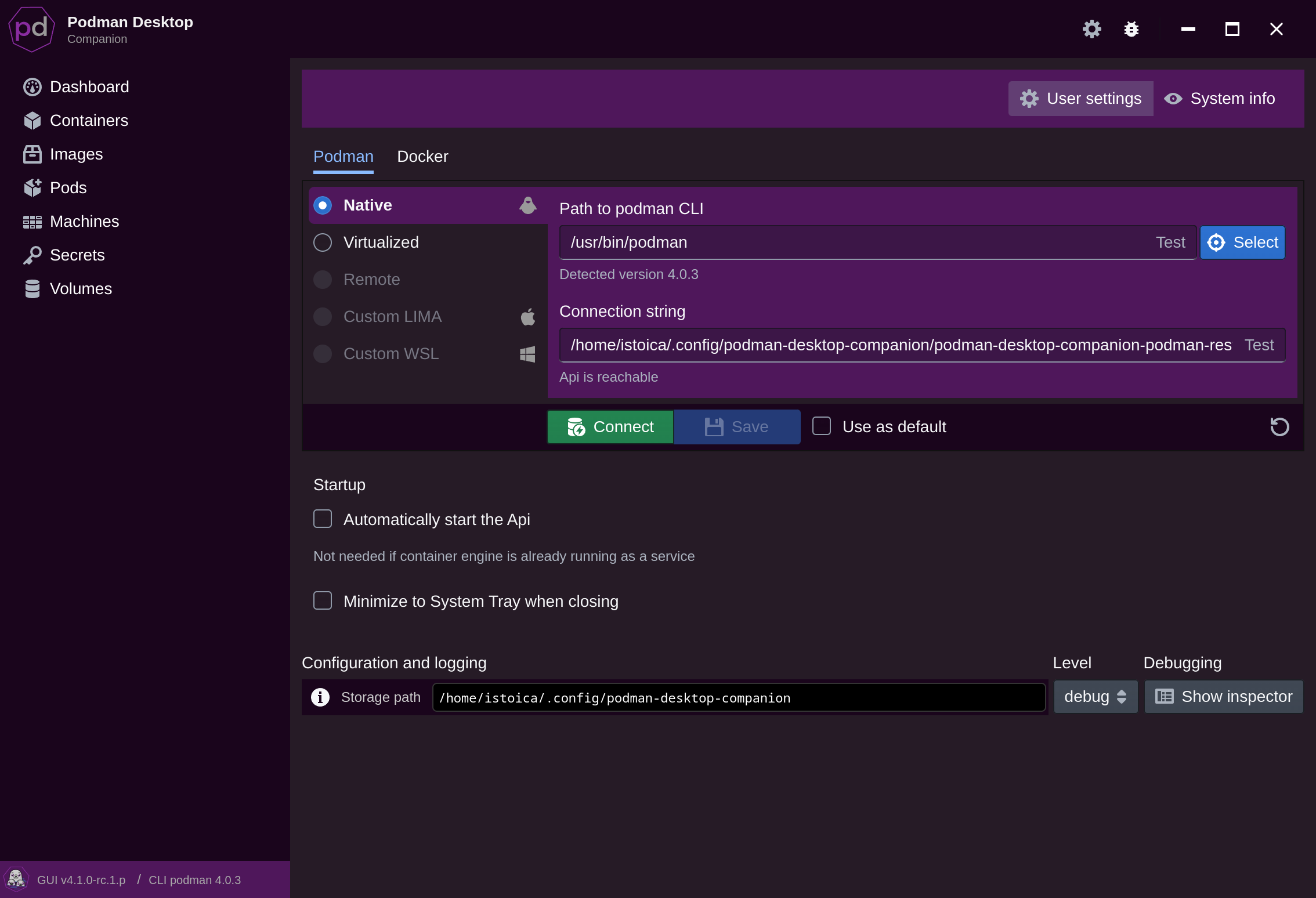The width and height of the screenshot is (1316, 898).
Task: Click the reset circular arrow icon
Action: [1279, 427]
